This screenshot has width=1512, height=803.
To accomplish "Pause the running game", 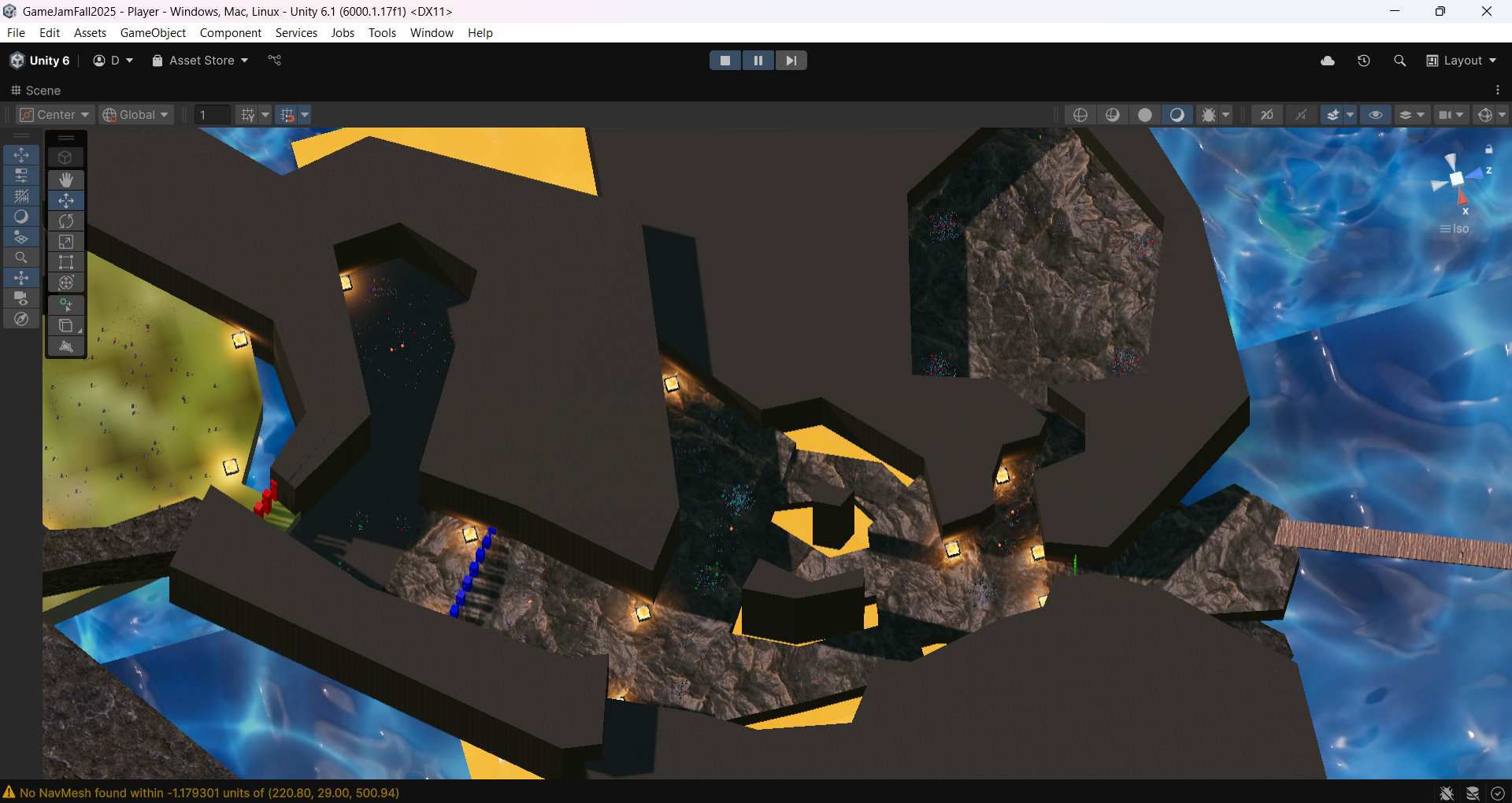I will (758, 61).
